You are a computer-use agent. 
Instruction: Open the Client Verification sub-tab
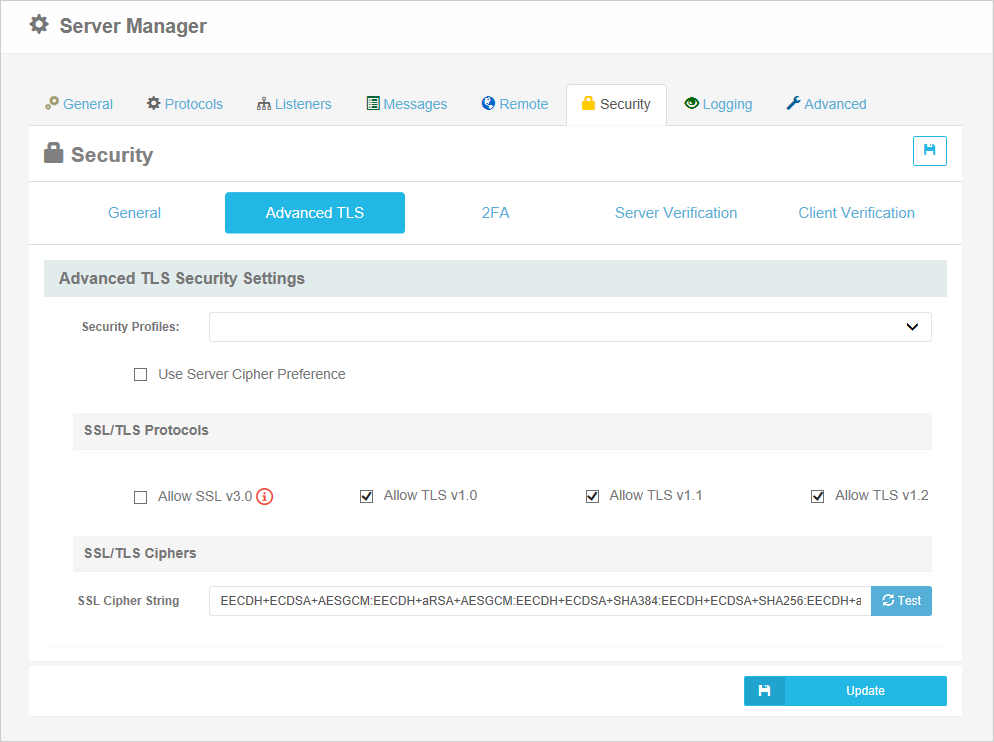click(856, 212)
